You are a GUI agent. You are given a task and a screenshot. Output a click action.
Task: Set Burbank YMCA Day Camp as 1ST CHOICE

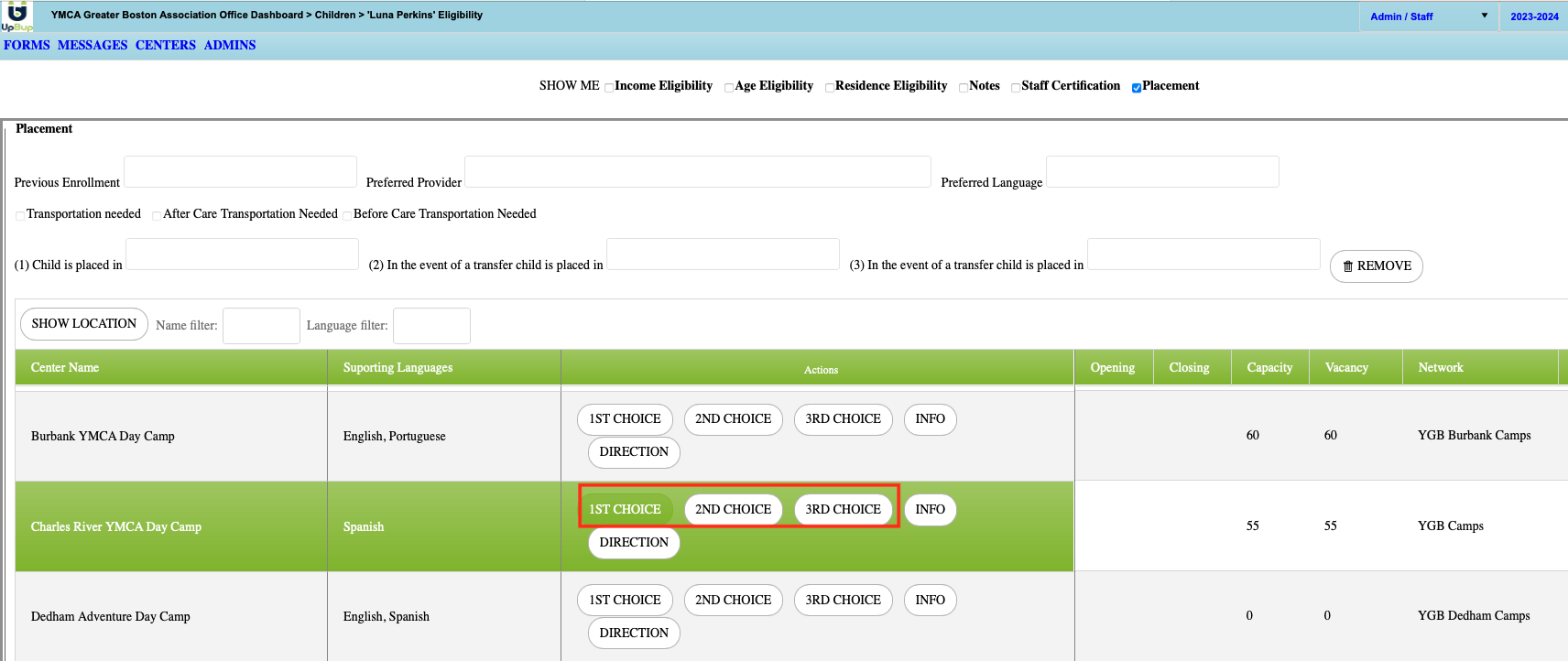(x=625, y=419)
